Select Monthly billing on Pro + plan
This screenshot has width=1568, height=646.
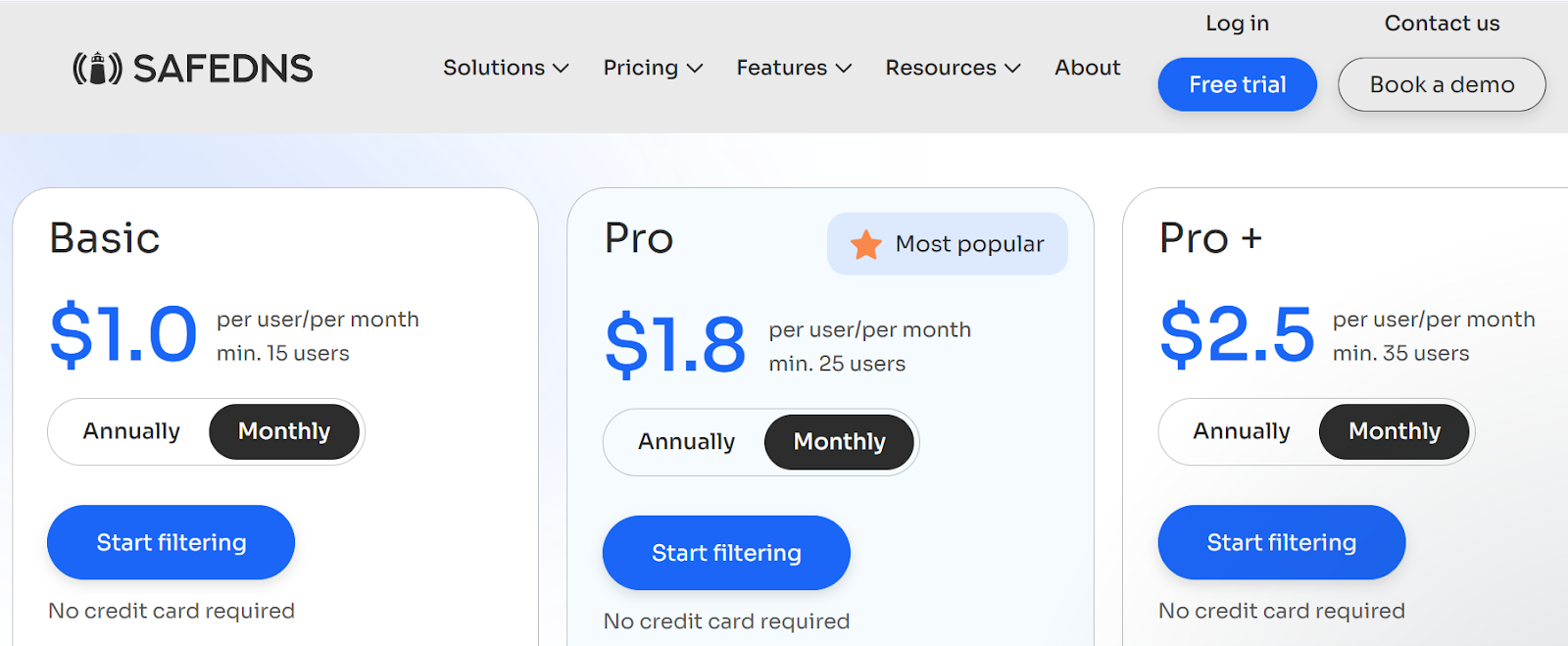[1394, 431]
